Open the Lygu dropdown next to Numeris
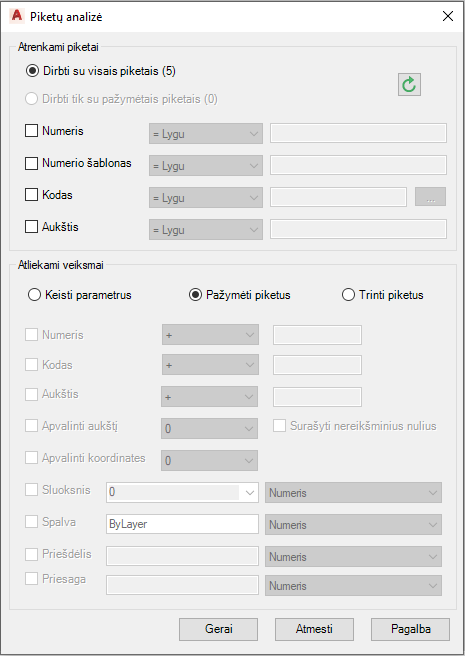This screenshot has height=656, width=465. pos(206,134)
